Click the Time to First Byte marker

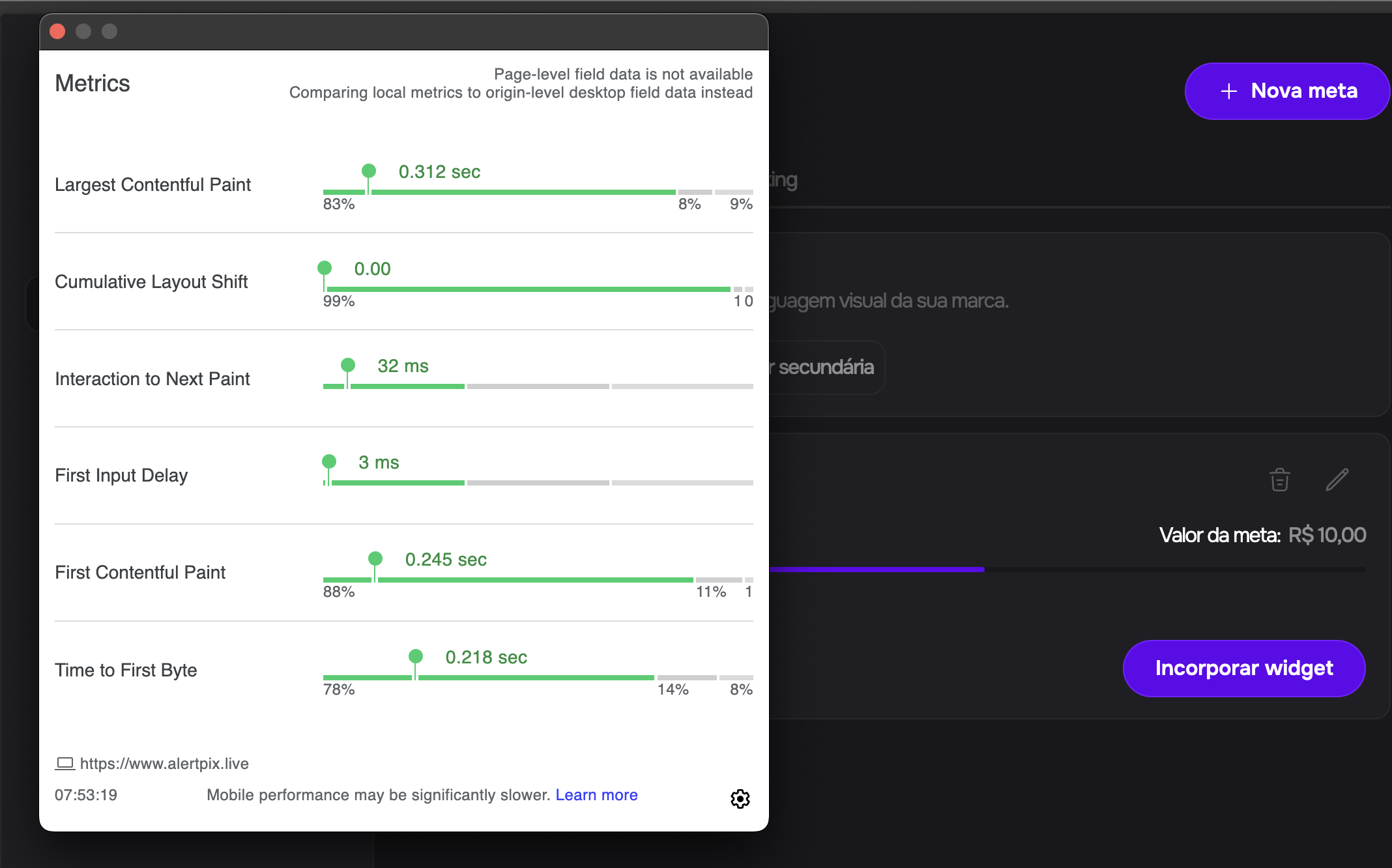tap(416, 656)
